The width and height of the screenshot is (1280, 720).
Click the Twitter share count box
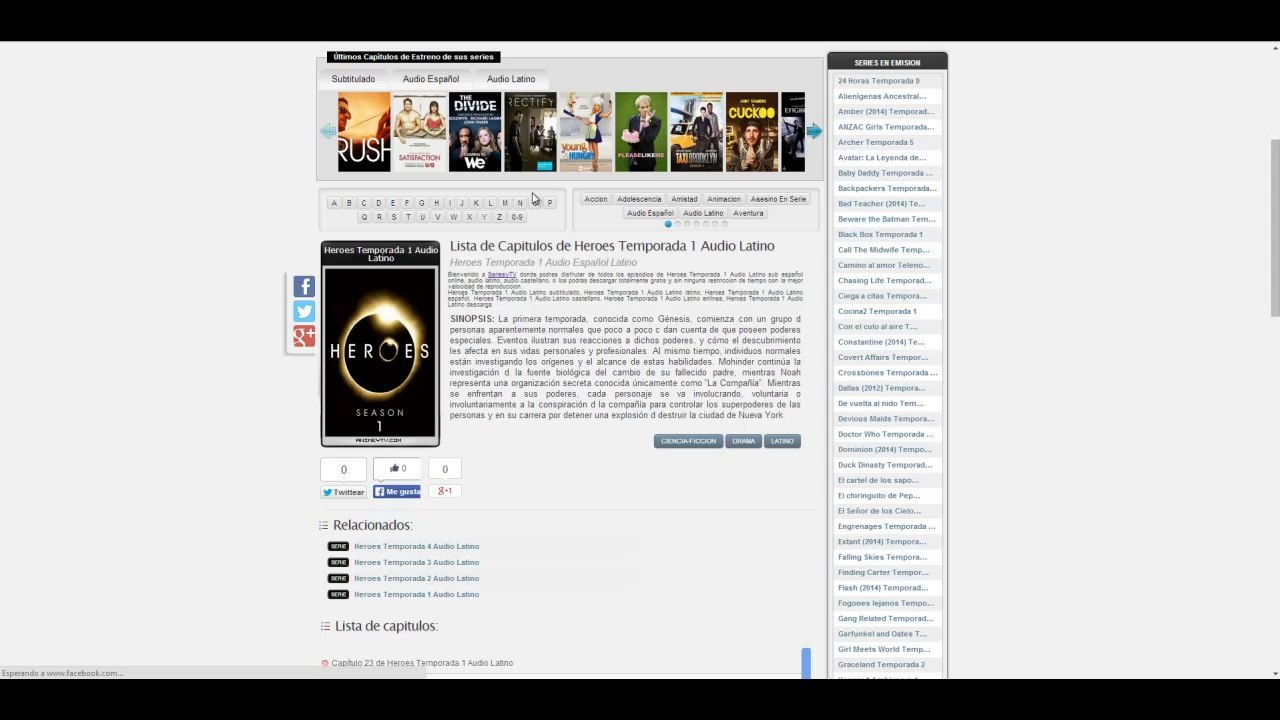click(343, 469)
